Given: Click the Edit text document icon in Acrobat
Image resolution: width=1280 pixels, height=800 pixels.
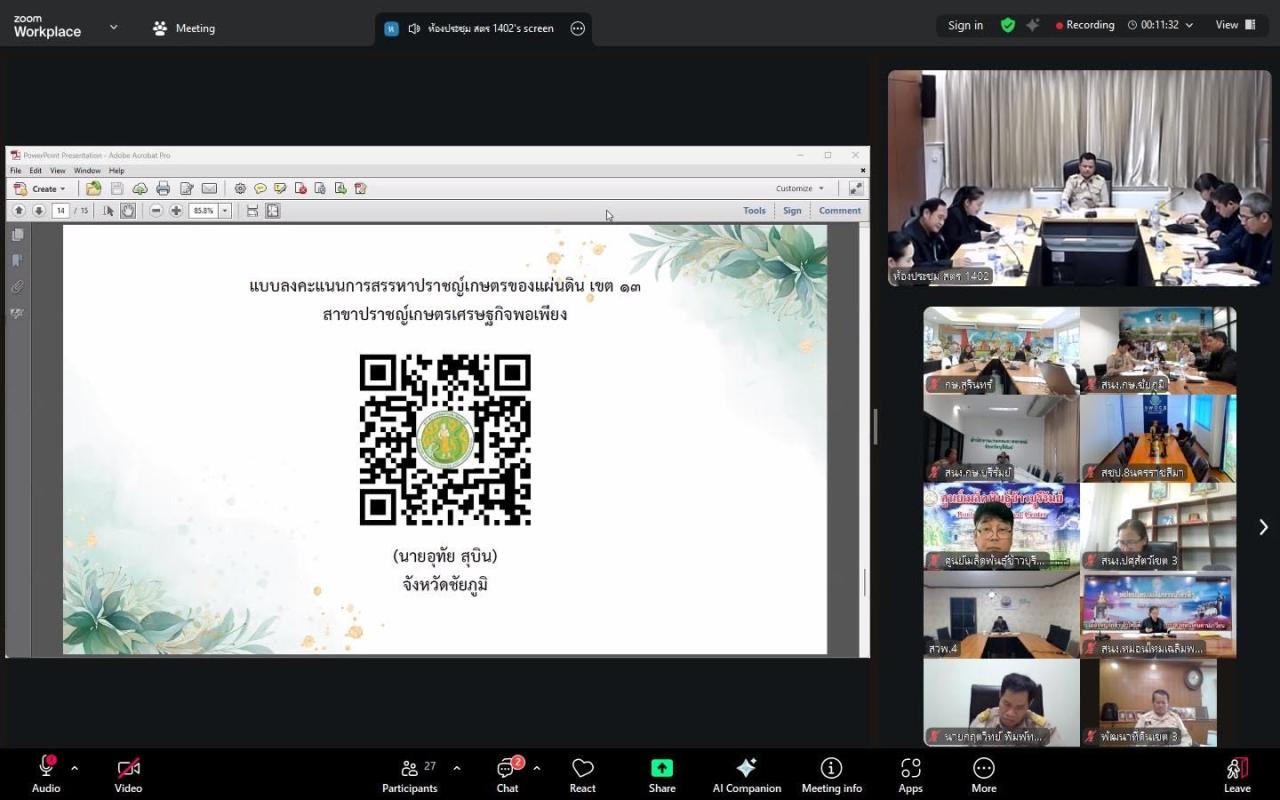Looking at the screenshot, I should pyautogui.click(x=186, y=188).
